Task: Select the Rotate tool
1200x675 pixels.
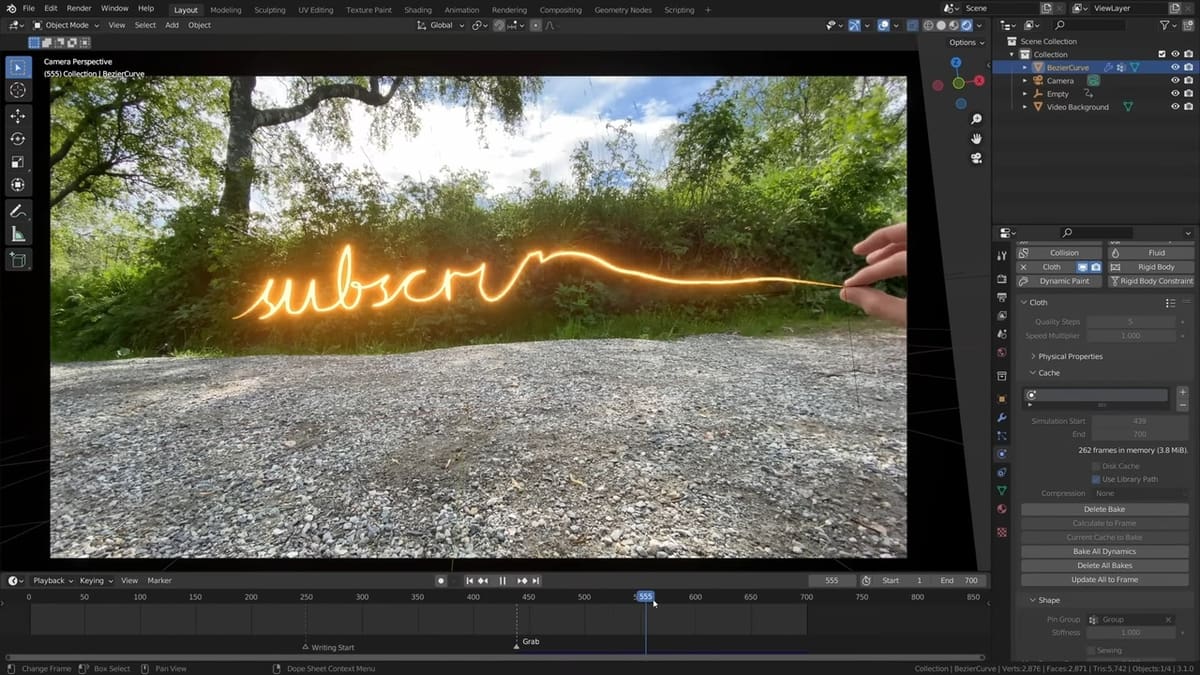Action: tap(18, 138)
